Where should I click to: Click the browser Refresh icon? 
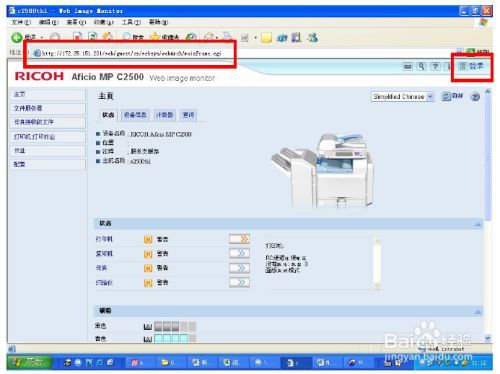point(92,37)
